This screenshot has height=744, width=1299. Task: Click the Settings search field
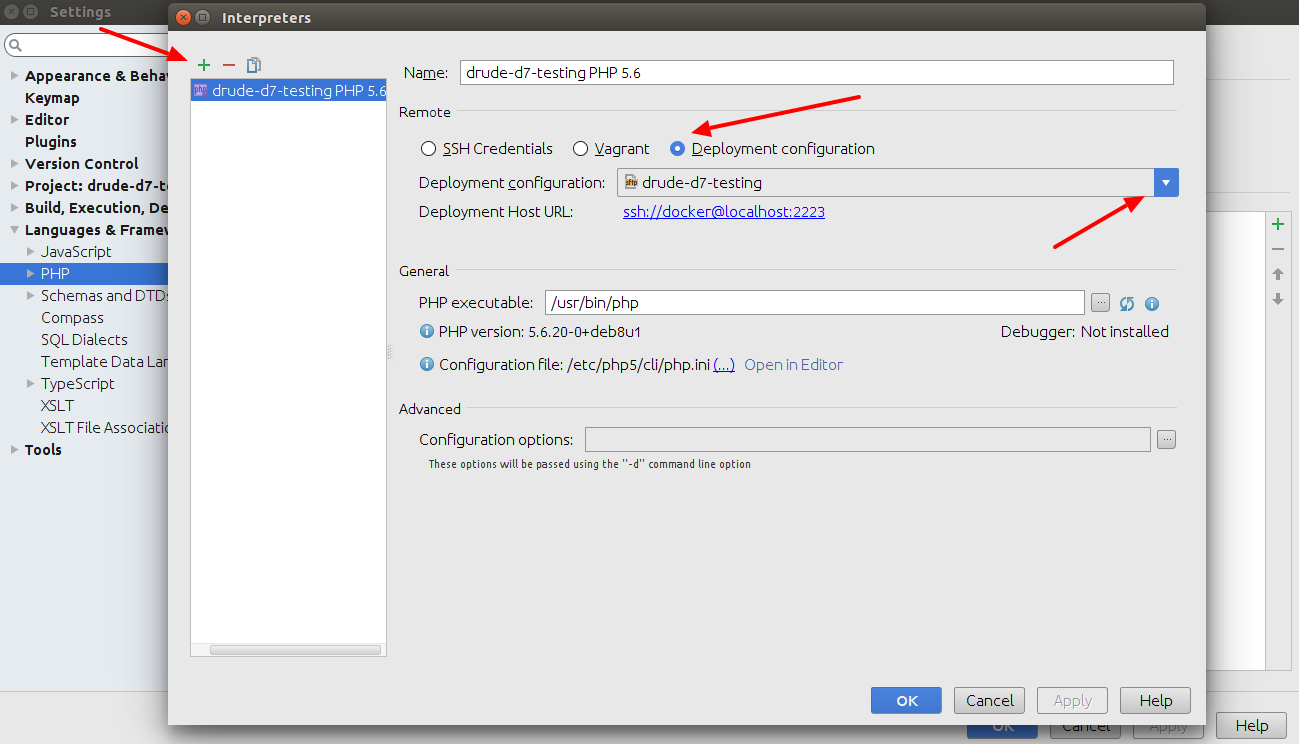point(86,45)
